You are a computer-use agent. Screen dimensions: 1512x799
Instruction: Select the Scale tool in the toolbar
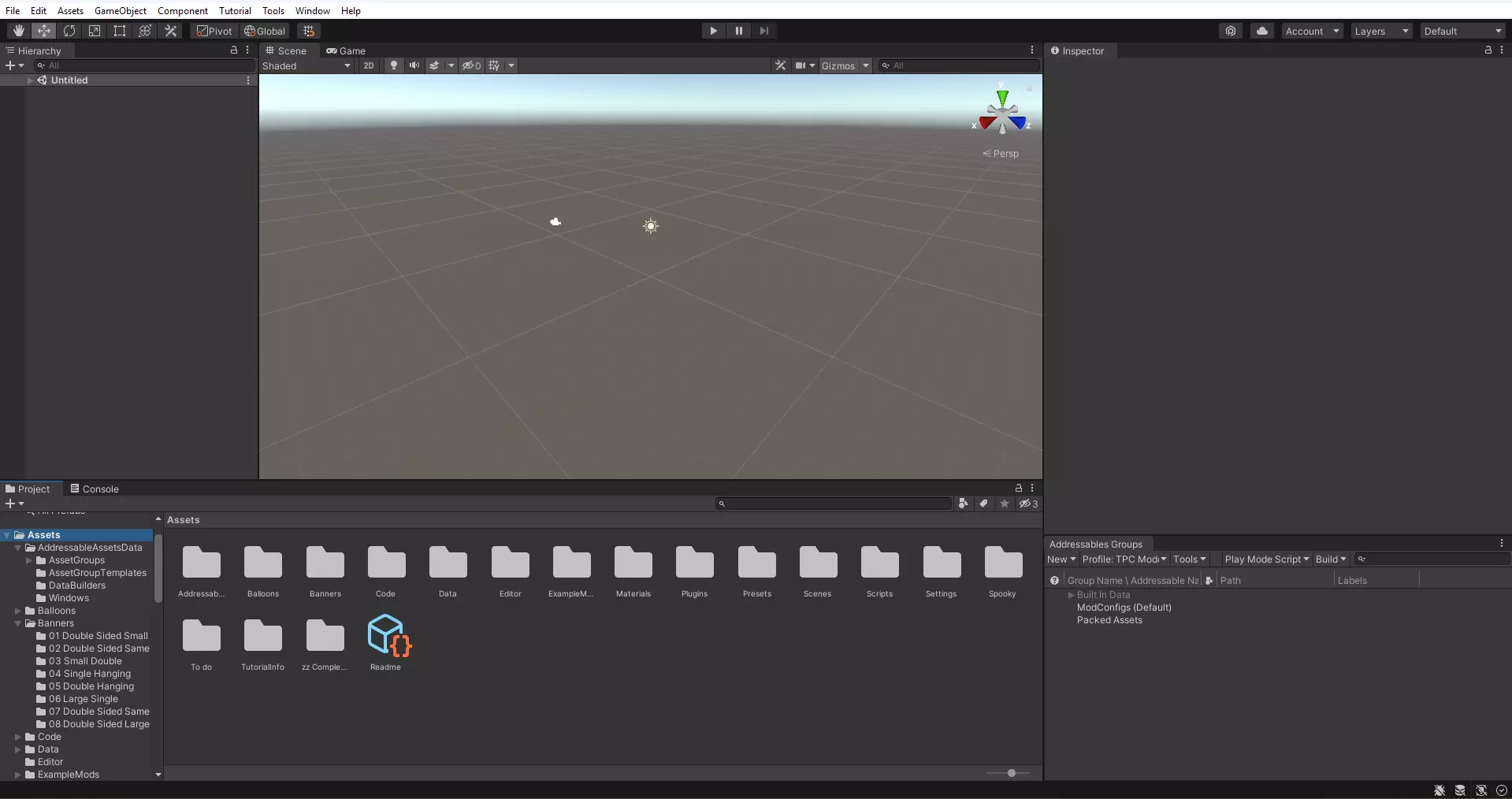95,31
